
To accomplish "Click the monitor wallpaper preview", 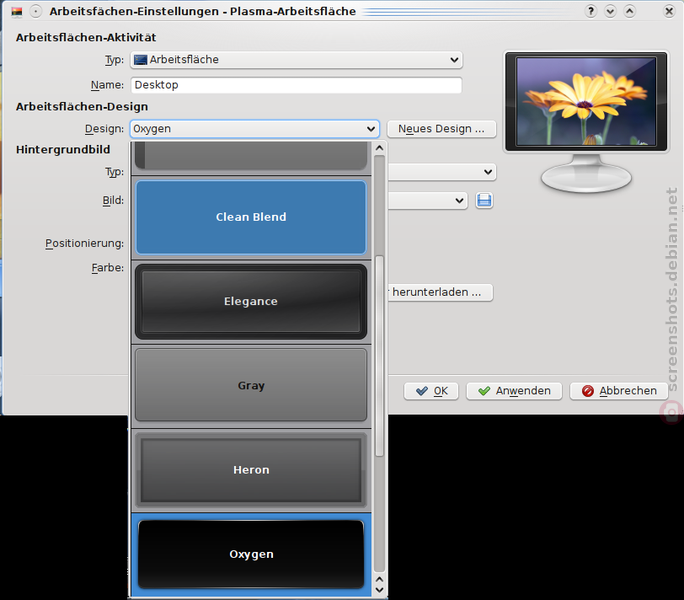I will point(586,102).
